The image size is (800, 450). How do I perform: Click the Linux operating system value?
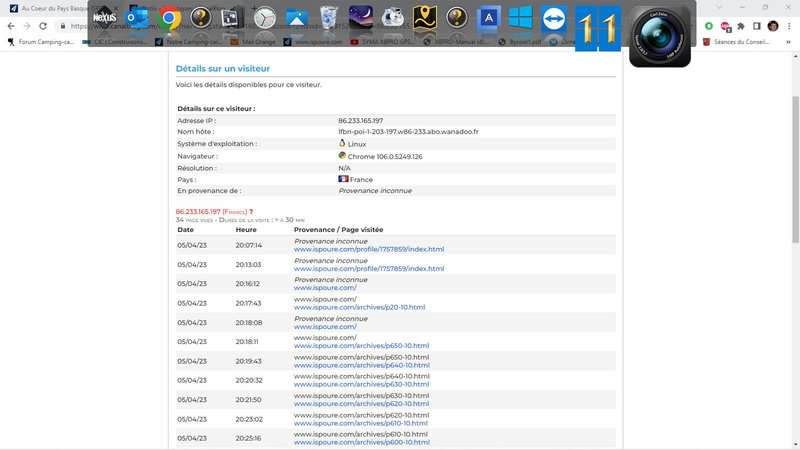(357, 144)
